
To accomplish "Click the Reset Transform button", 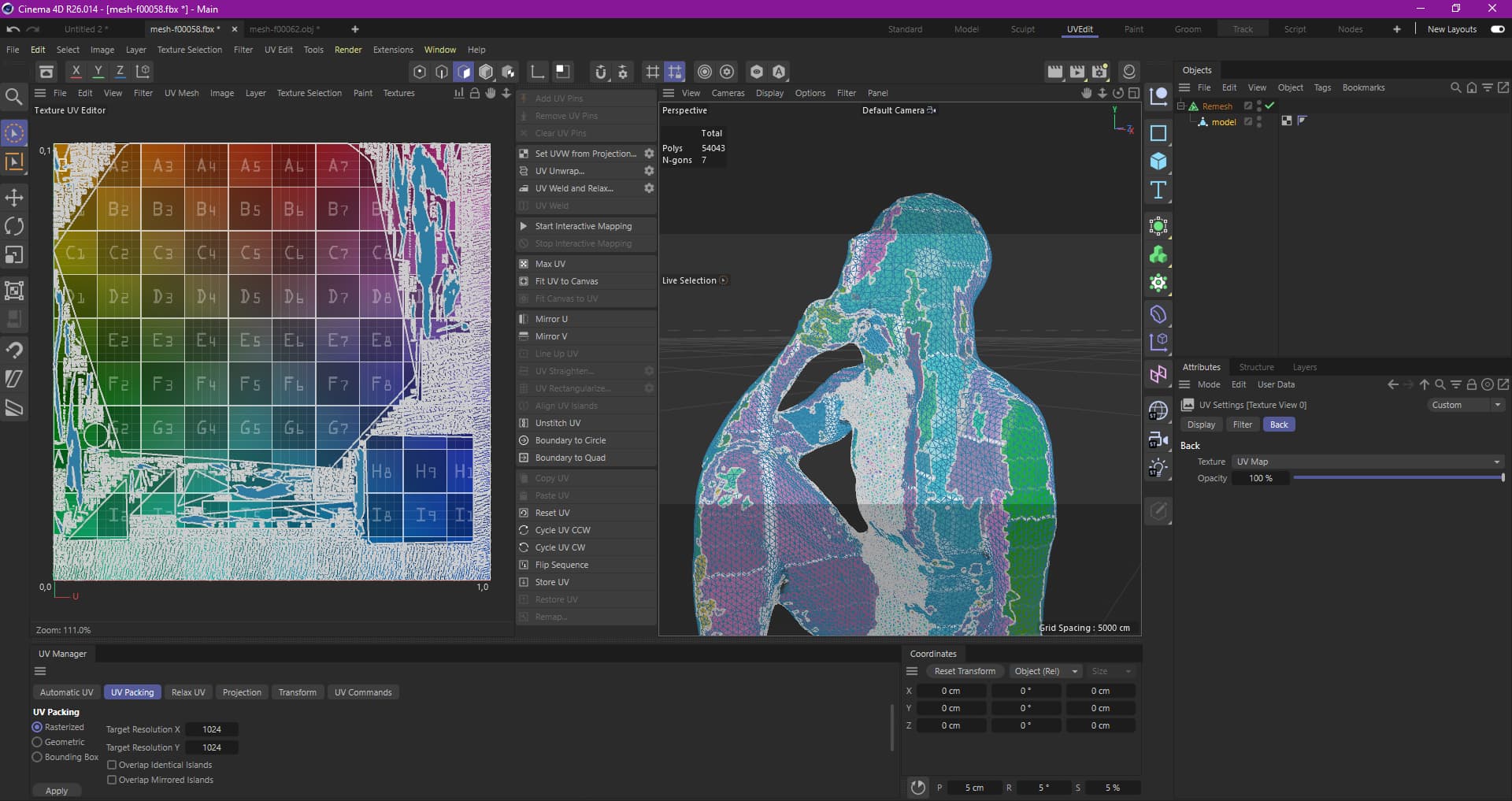I will (x=965, y=671).
